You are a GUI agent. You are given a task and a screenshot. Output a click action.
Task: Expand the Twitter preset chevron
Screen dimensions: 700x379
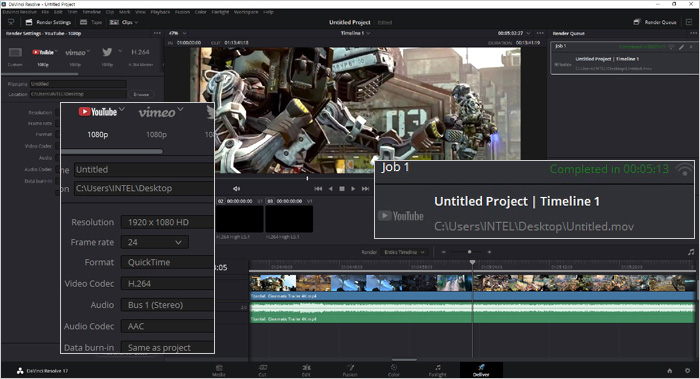[120, 51]
